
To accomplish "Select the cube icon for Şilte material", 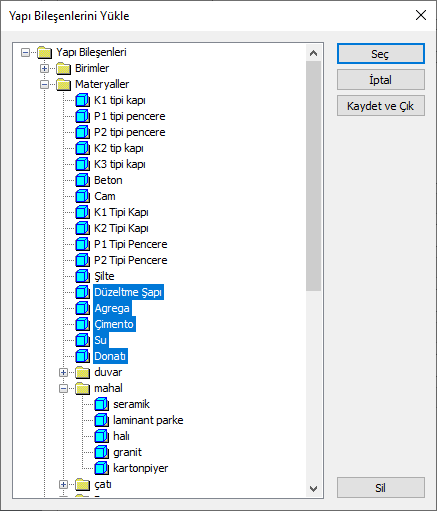I will pos(82,276).
